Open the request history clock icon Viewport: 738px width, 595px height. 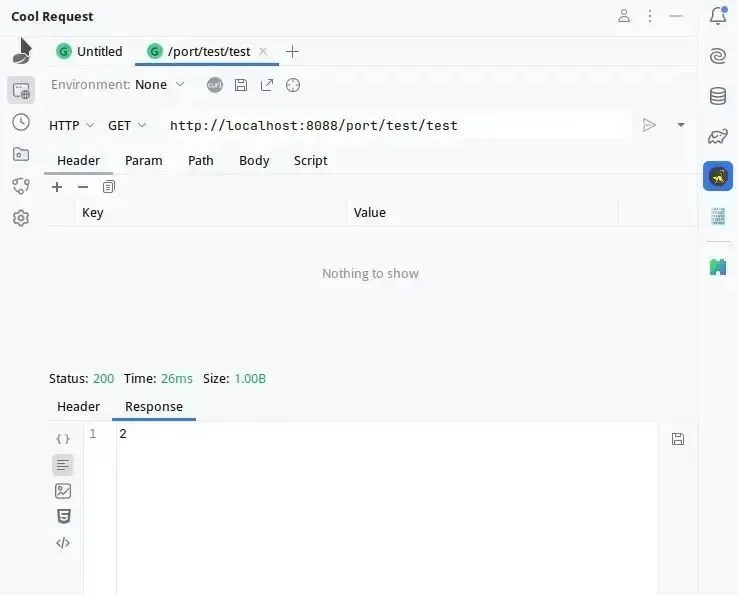pyautogui.click(x=21, y=122)
